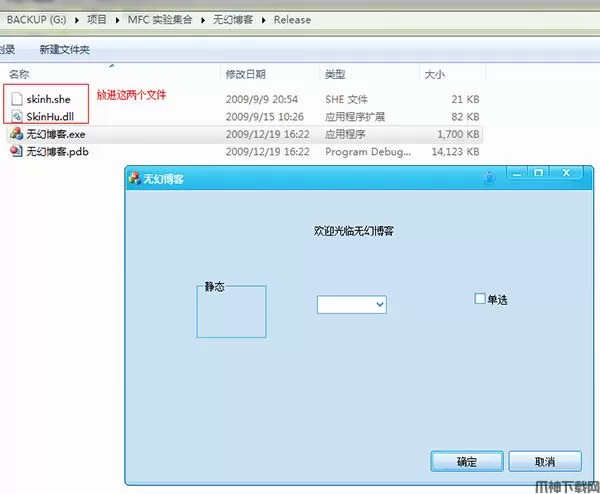This screenshot has height=494, width=600.
Task: Select file name SkinHu.dll
Action: 50,116
